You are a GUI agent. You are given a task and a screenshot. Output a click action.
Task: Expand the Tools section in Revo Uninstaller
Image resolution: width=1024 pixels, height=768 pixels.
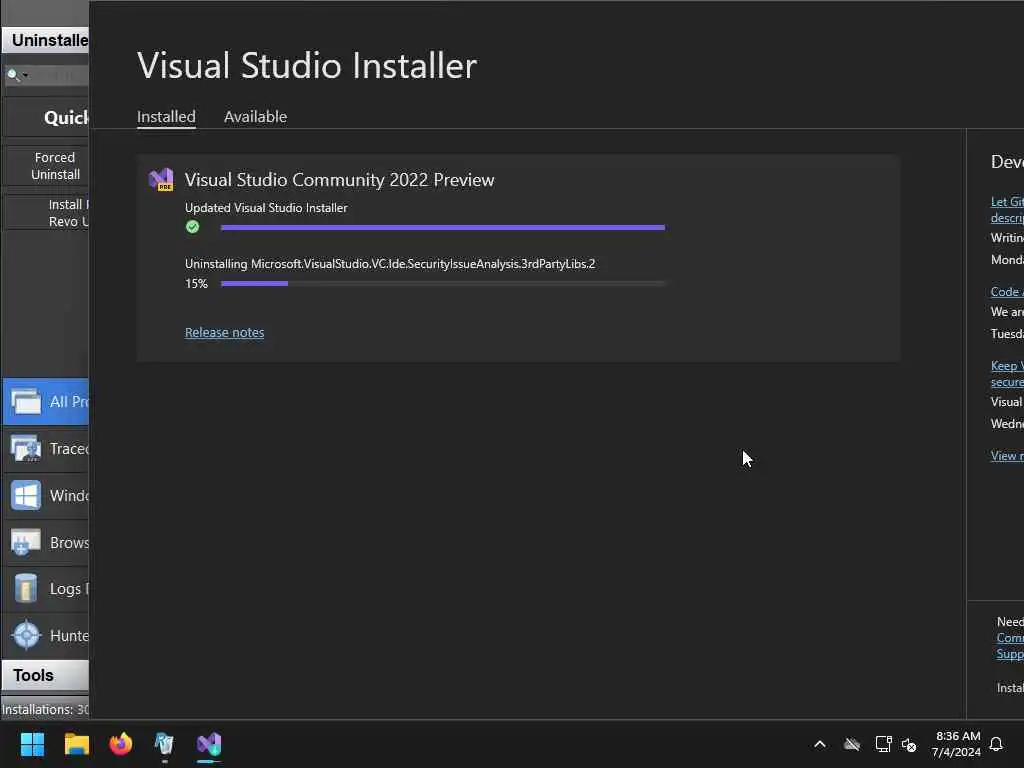coord(45,675)
